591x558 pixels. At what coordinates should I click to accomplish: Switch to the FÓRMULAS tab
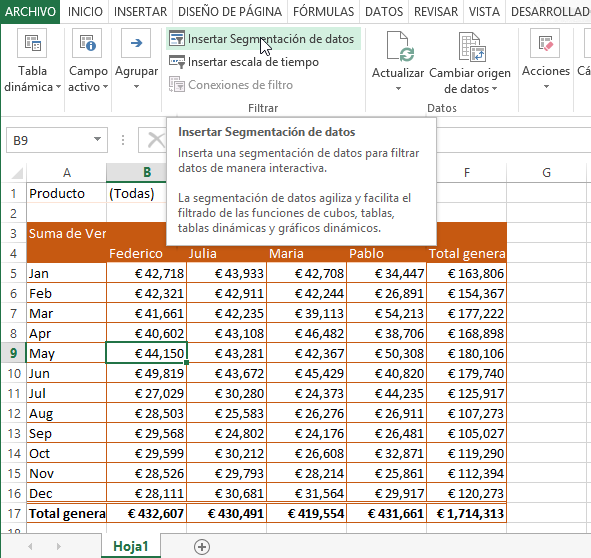[323, 12]
